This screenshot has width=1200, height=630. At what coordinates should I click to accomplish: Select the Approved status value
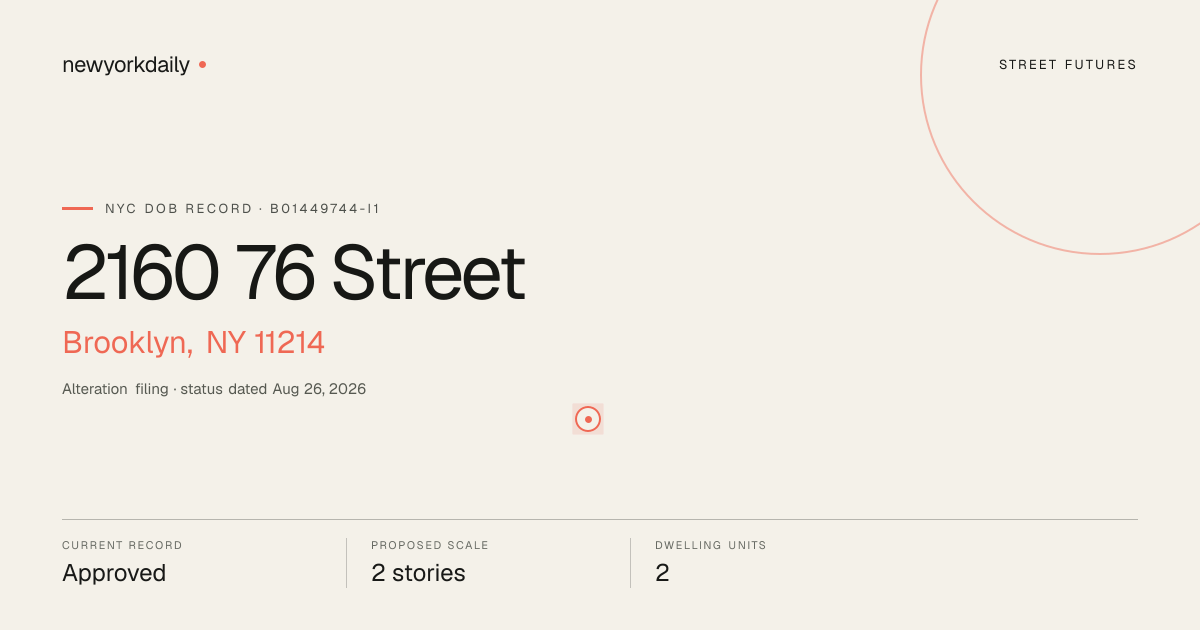tap(114, 573)
